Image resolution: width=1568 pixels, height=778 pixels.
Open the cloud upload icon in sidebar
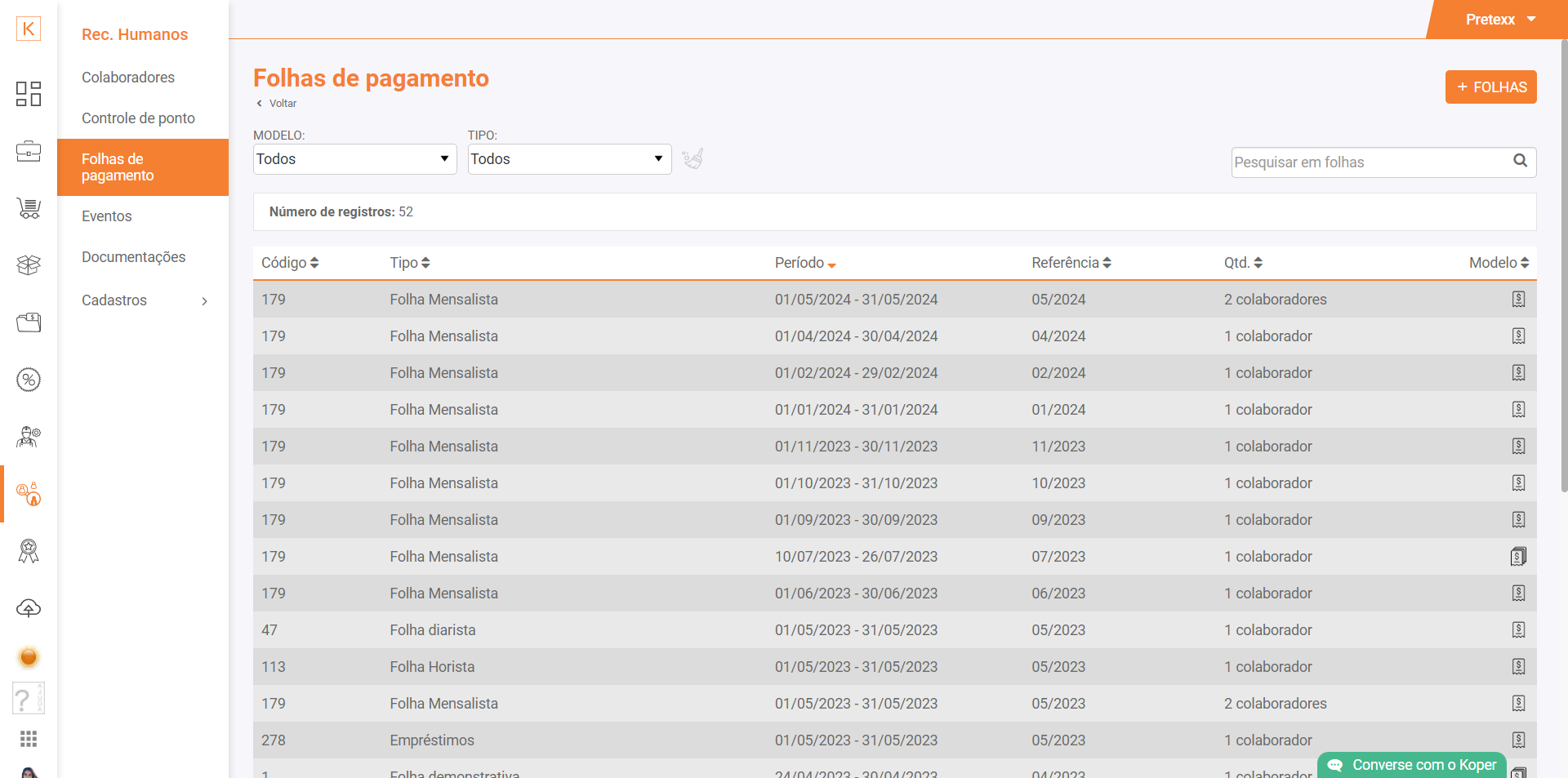click(x=29, y=608)
